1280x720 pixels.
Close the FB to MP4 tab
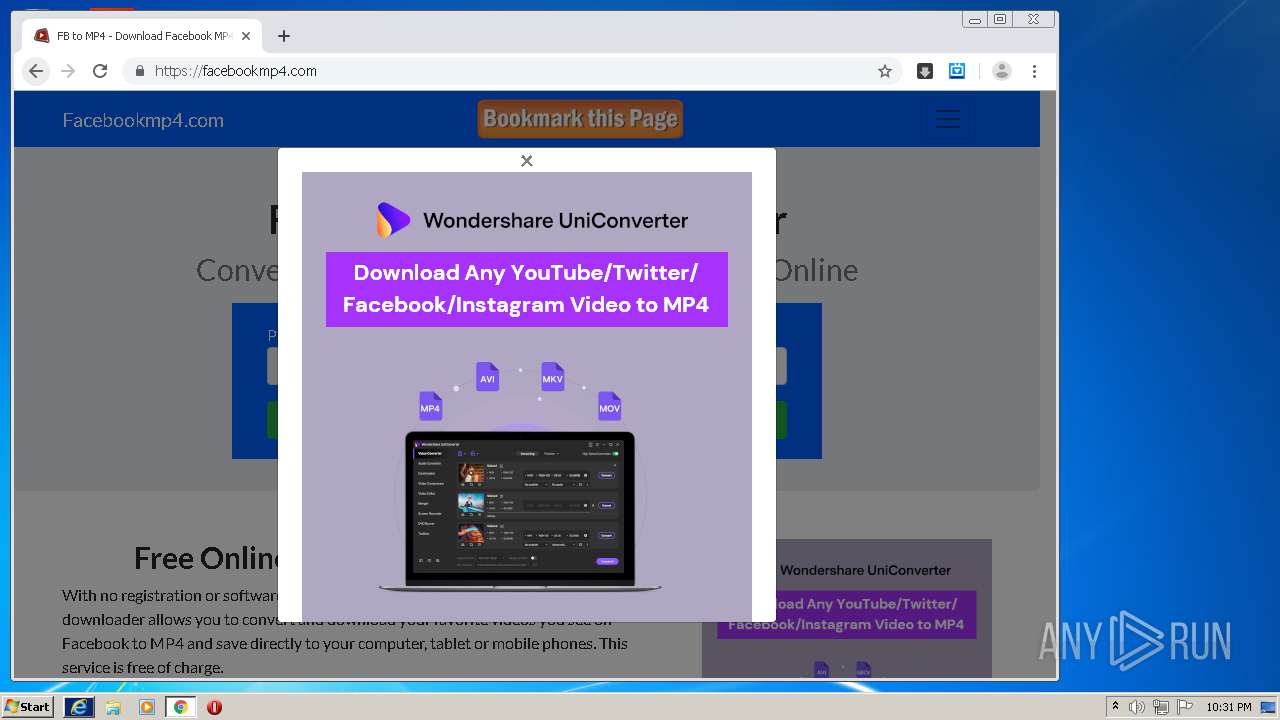(246, 36)
